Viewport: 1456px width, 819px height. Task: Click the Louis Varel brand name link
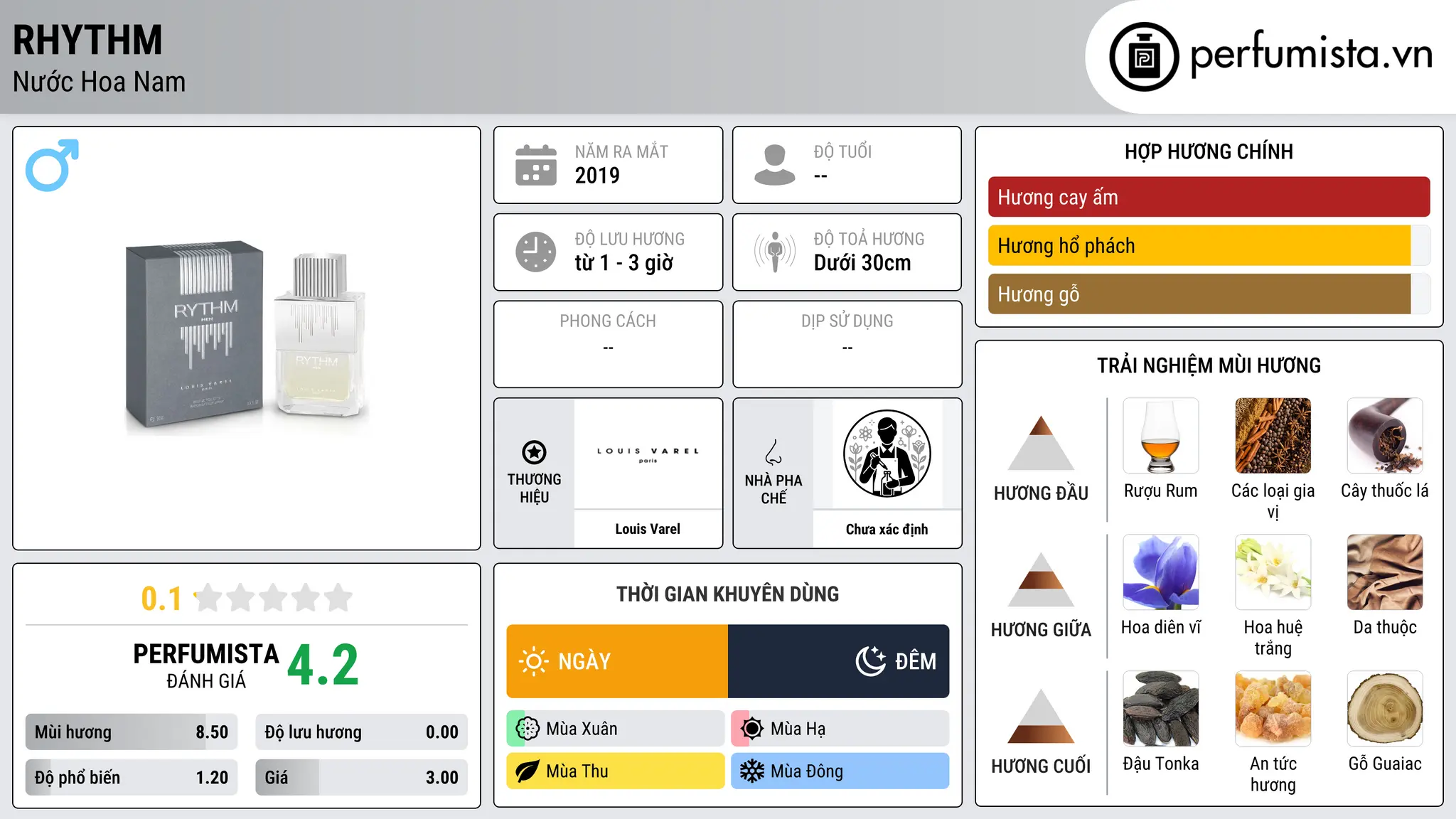click(648, 529)
